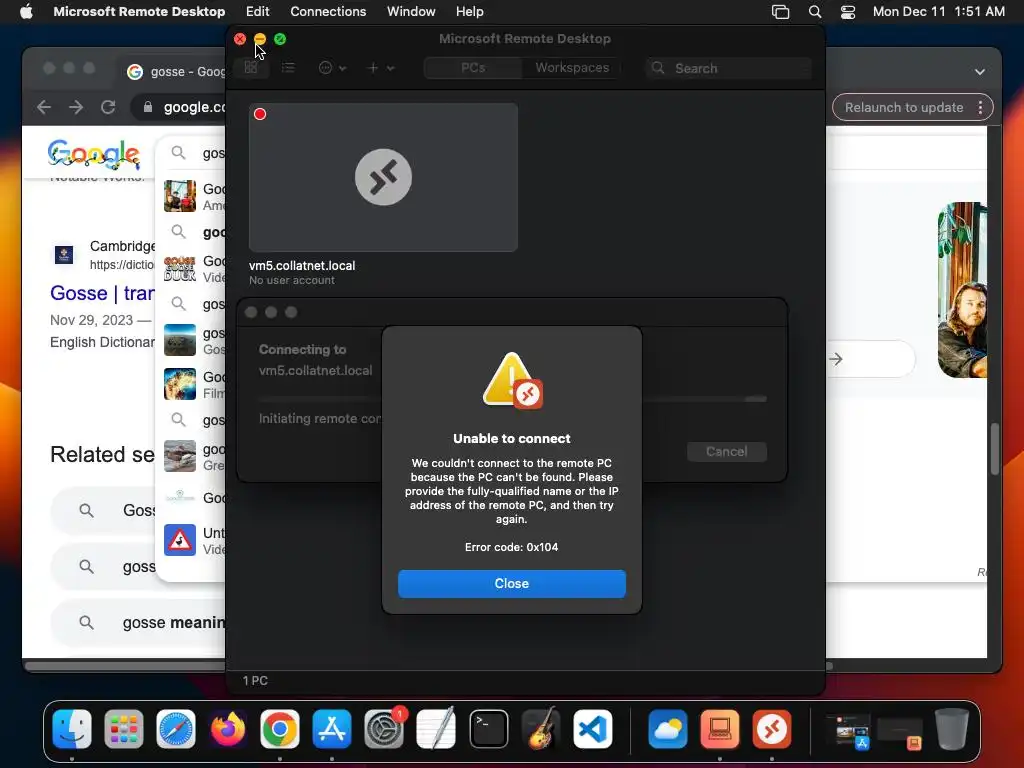Image resolution: width=1024 pixels, height=768 pixels.
Task: Open the Help menu
Action: [469, 11]
